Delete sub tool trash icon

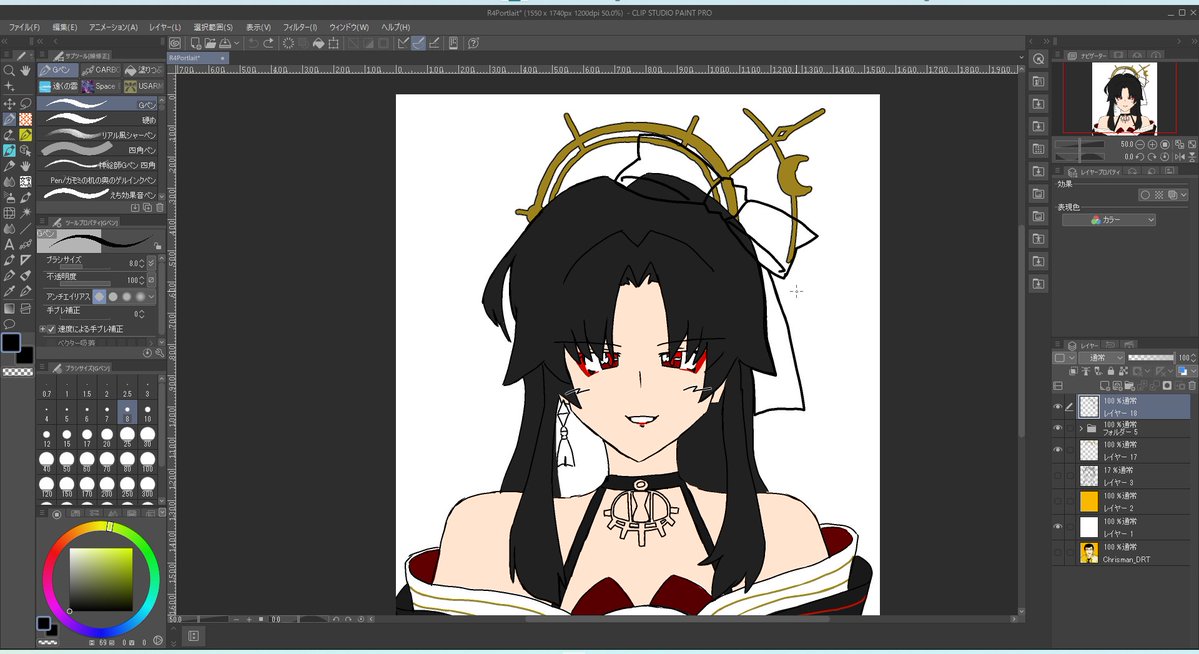tap(160, 207)
